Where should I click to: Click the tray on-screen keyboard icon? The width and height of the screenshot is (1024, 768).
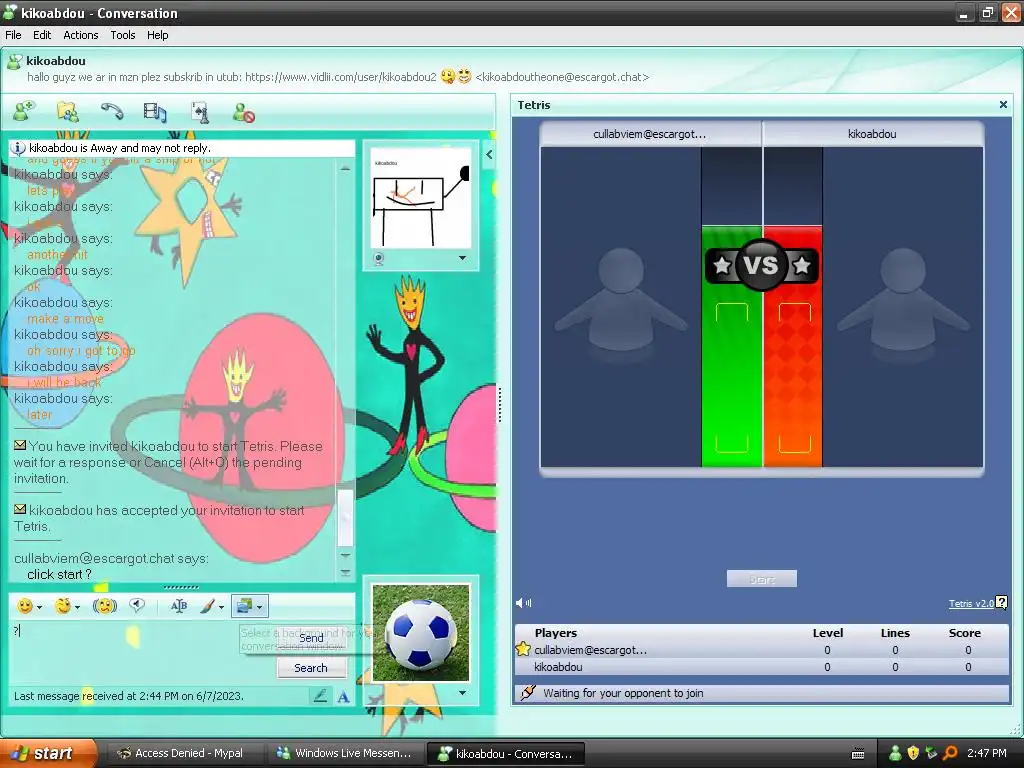tap(858, 754)
